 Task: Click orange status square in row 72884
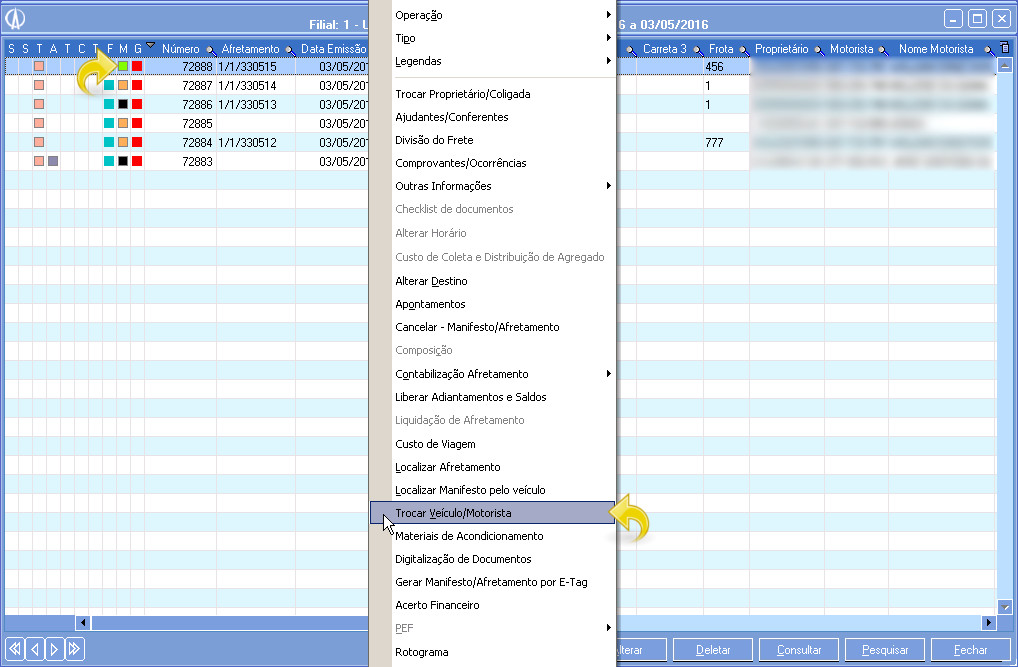123,142
